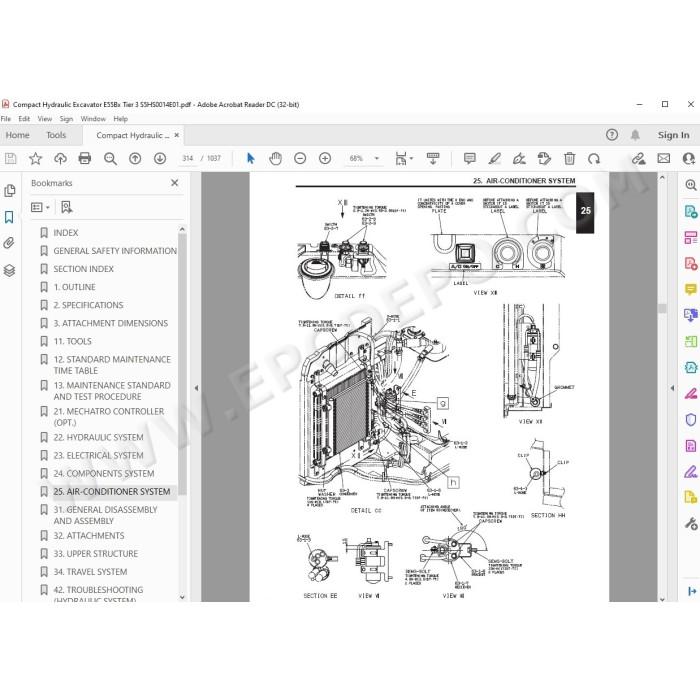
Task: Select the Highlight text pen tool
Action: (495, 158)
